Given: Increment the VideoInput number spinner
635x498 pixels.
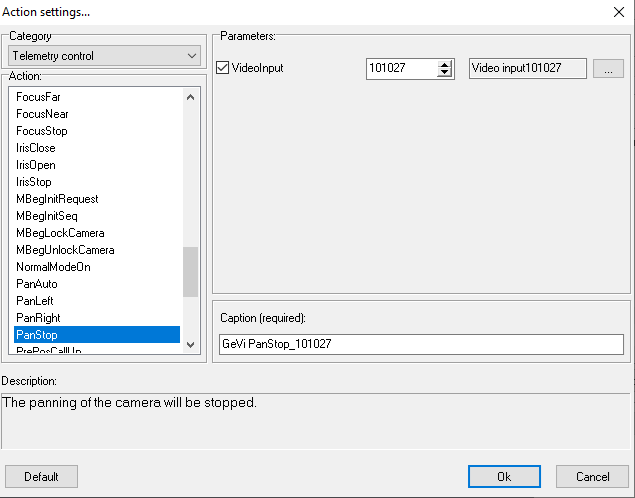Looking at the screenshot, I should [x=445, y=64].
